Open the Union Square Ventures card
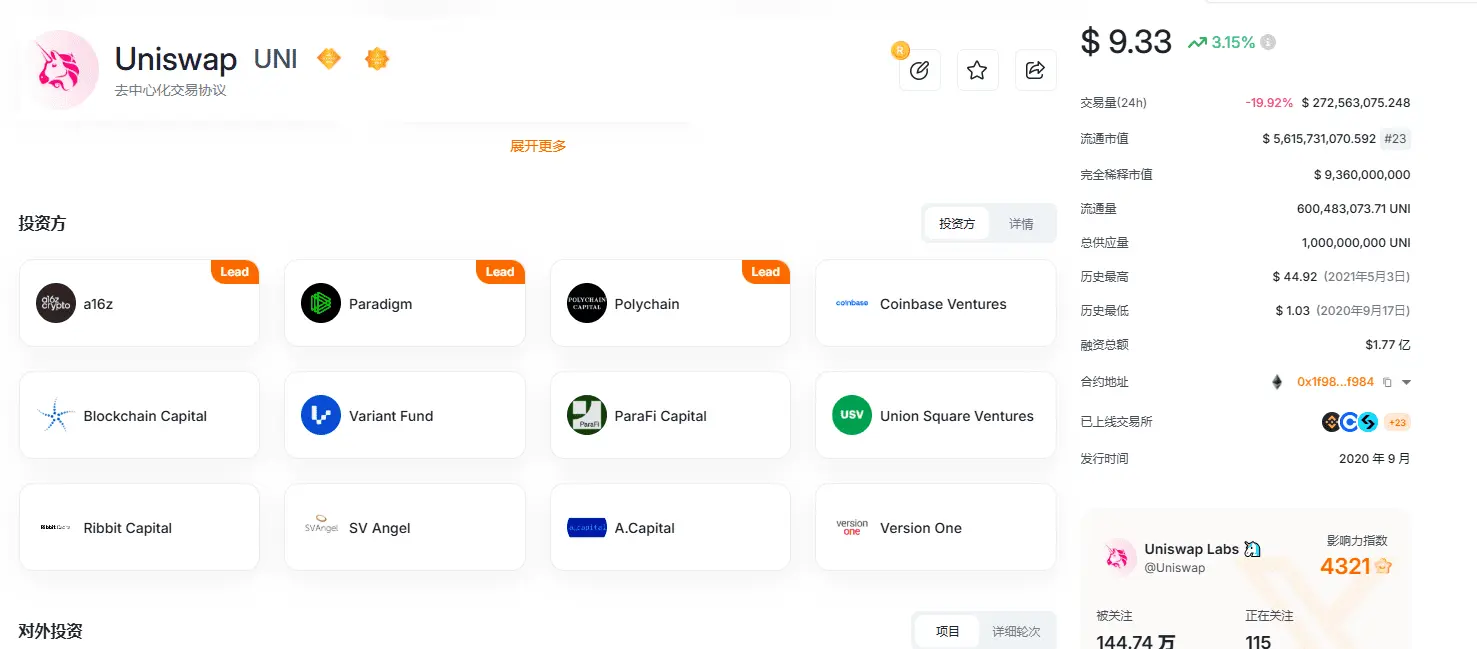 pyautogui.click(x=936, y=415)
